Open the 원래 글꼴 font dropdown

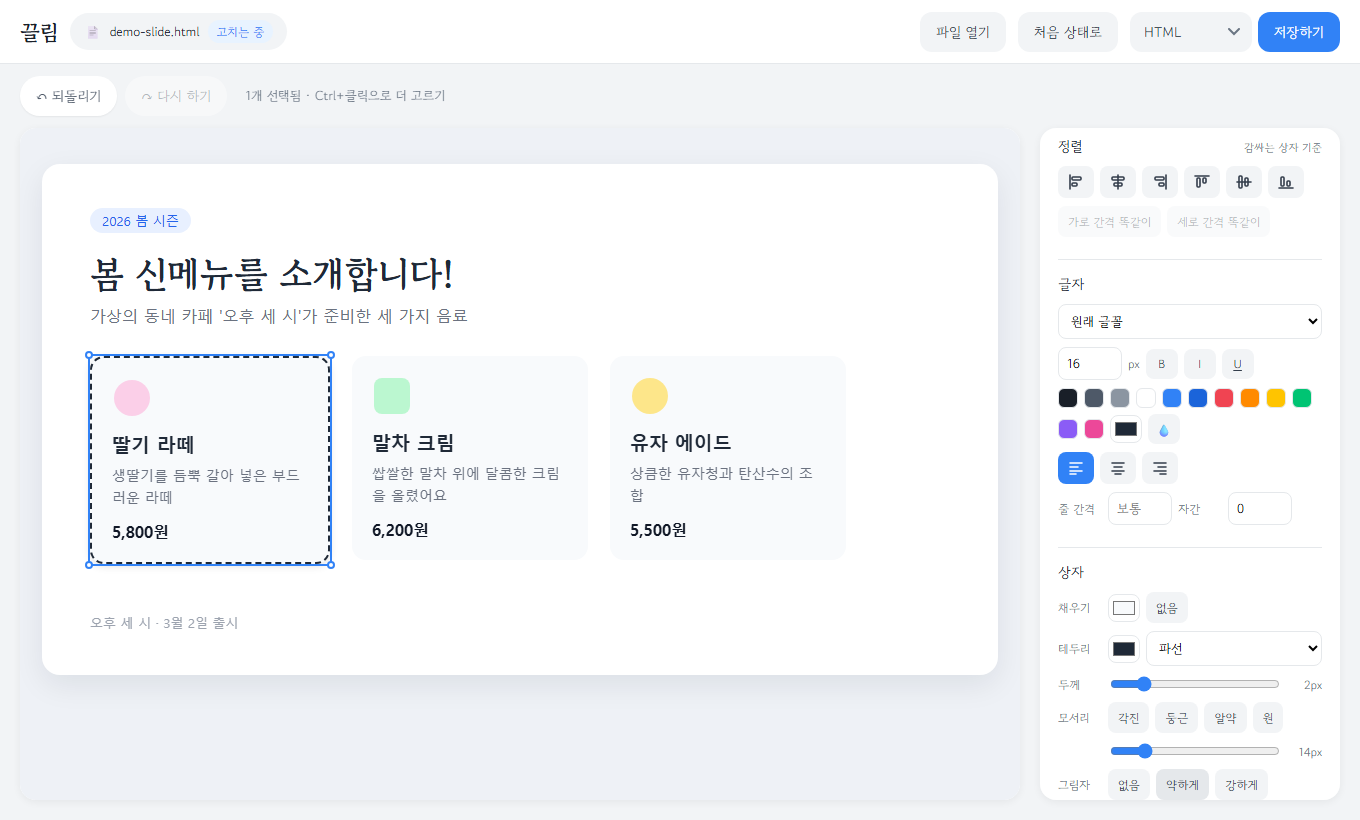(x=1190, y=322)
